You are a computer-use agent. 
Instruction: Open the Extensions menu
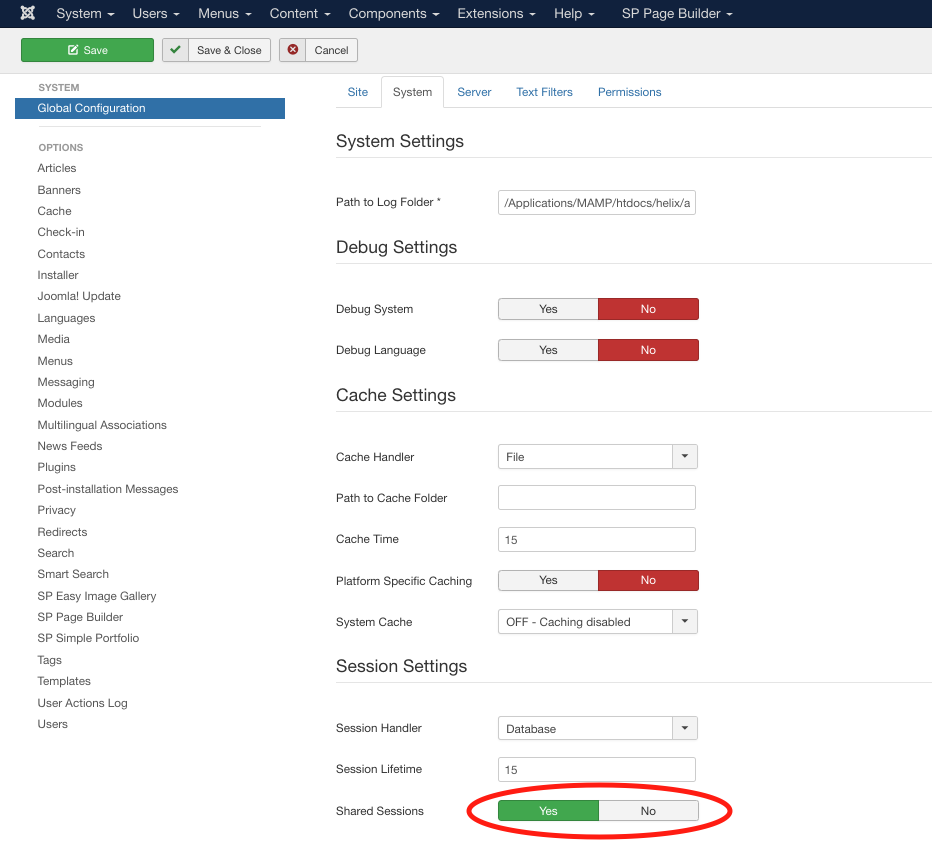(490, 13)
